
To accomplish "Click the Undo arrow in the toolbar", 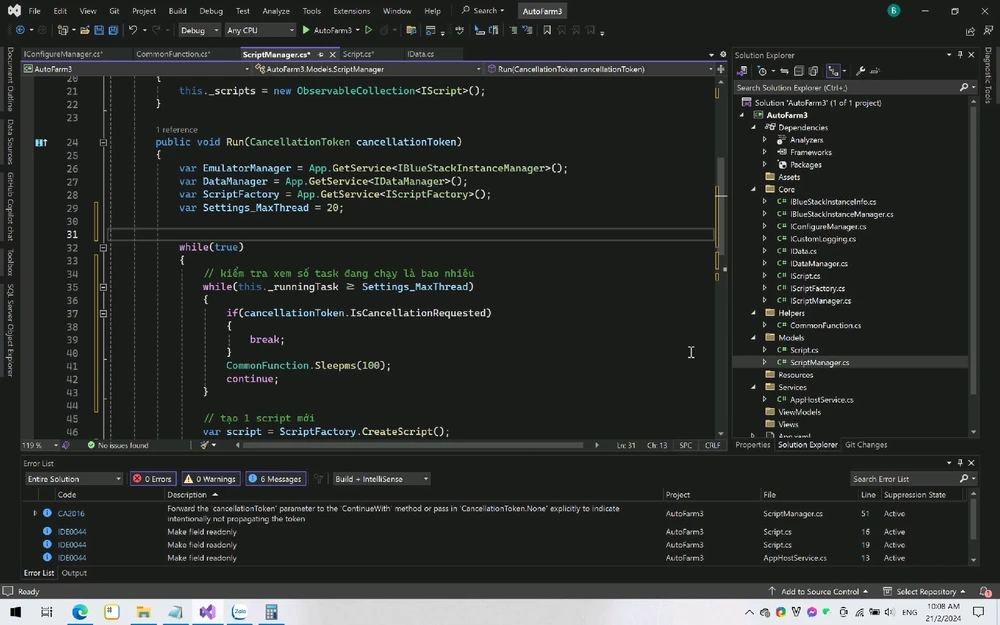I will coord(133,30).
